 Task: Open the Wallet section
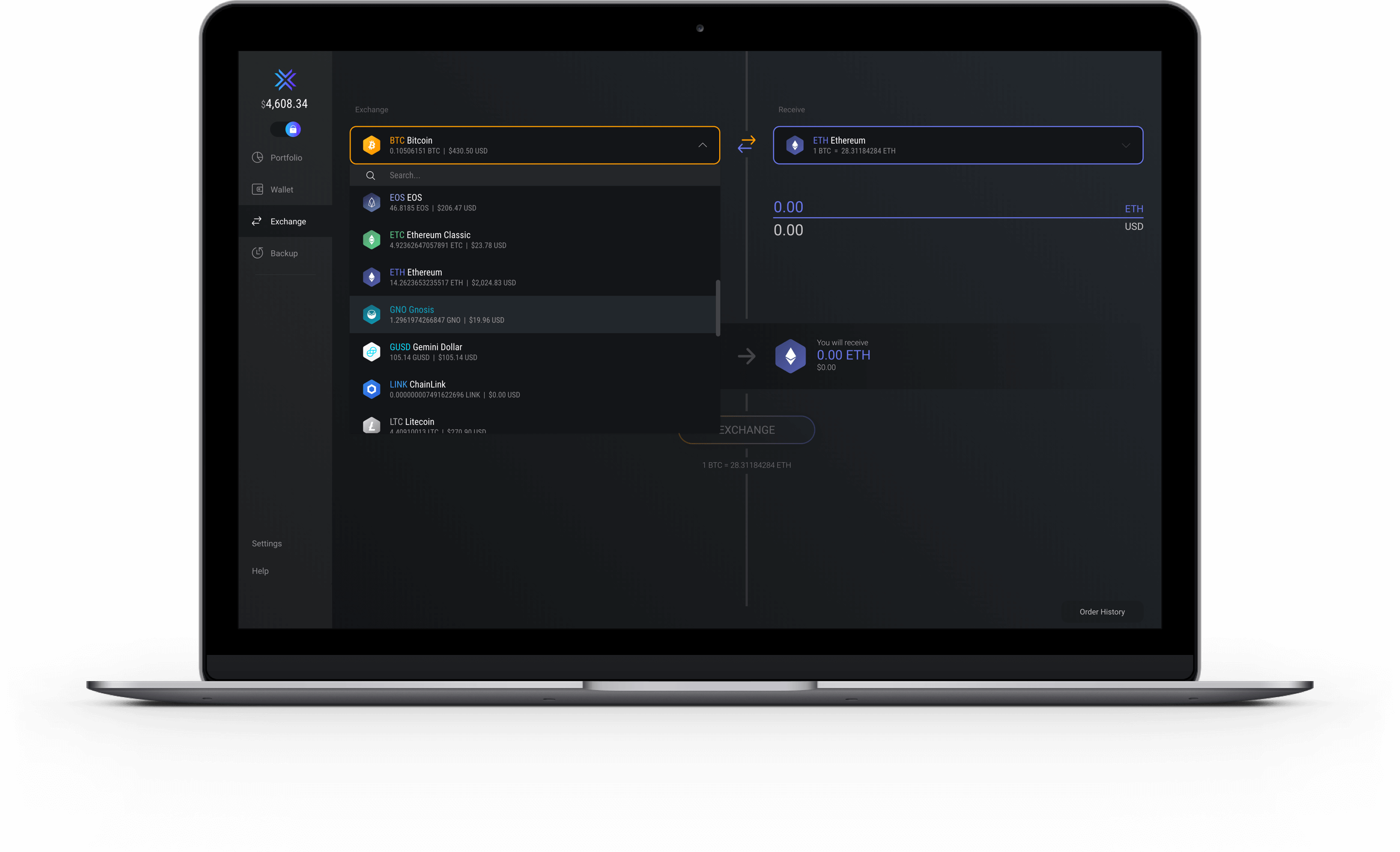click(281, 189)
